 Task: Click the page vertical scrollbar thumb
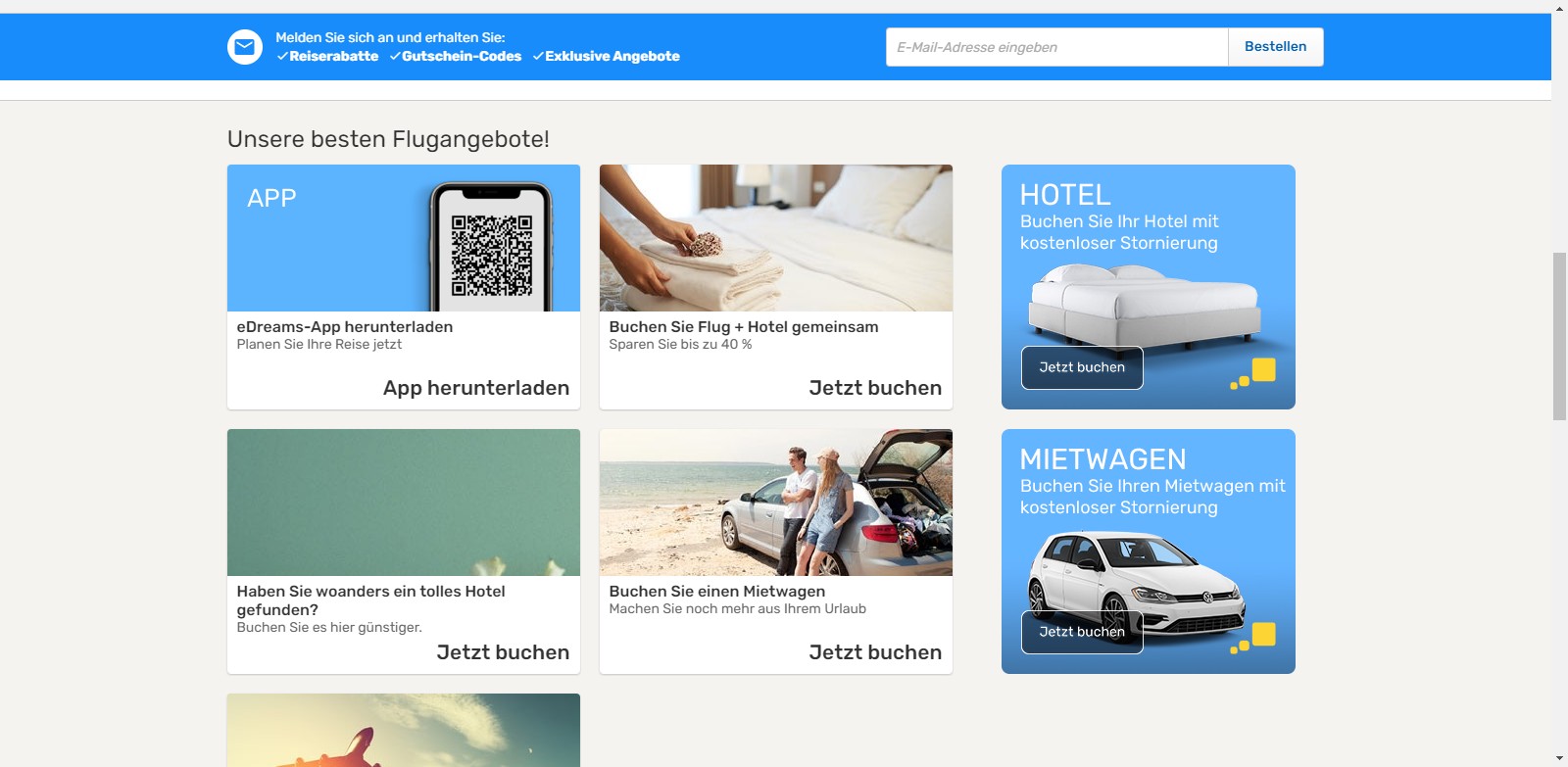[x=1559, y=336]
